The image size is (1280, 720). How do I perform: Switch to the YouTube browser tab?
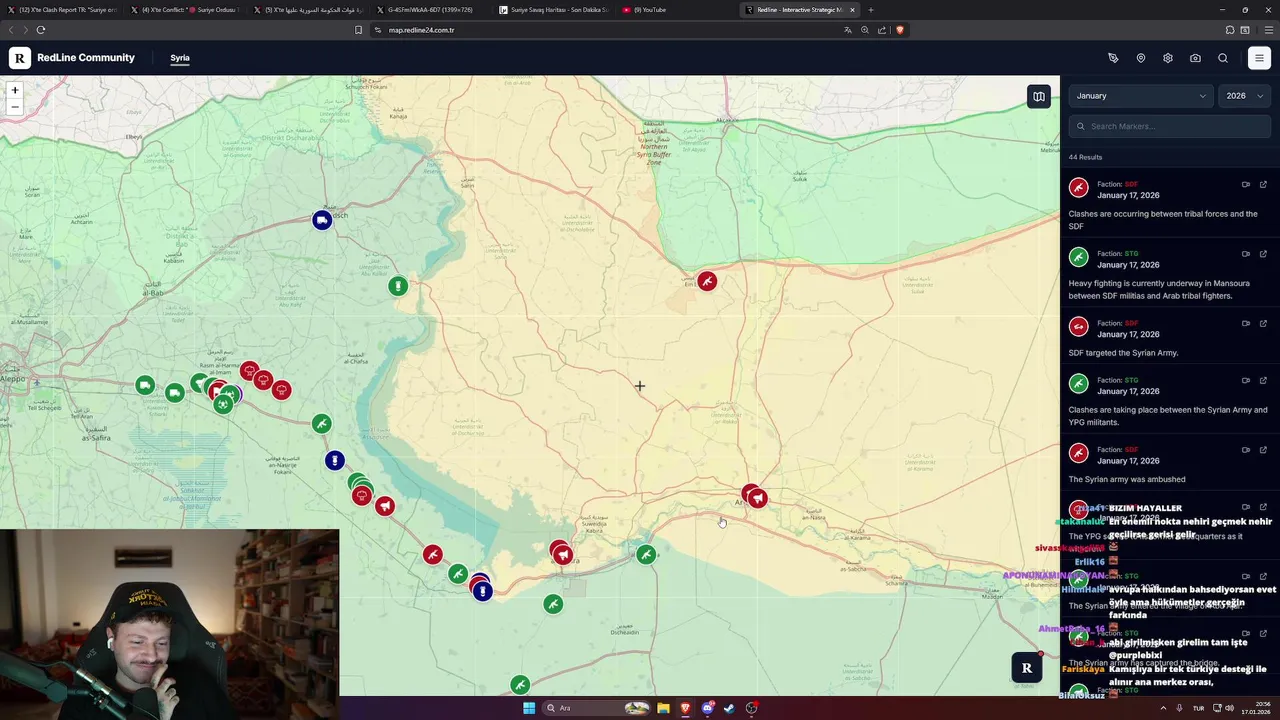click(x=670, y=10)
